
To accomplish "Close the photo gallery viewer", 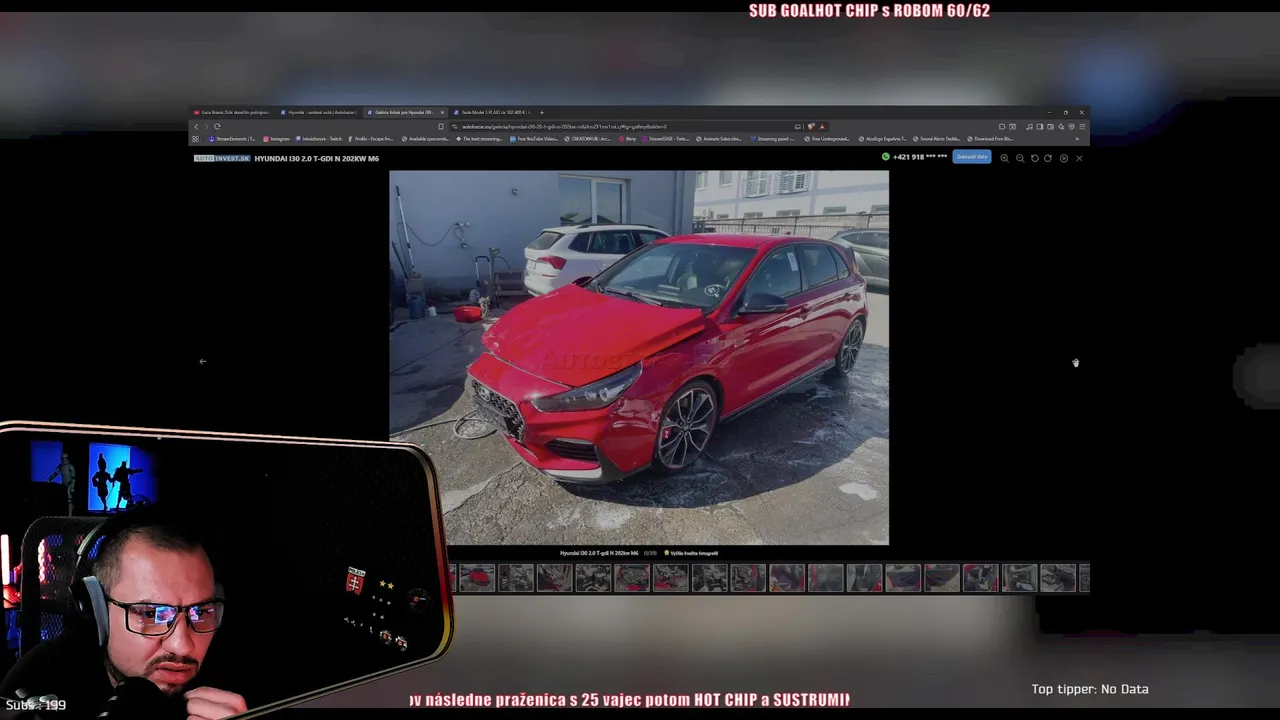I will [1079, 158].
